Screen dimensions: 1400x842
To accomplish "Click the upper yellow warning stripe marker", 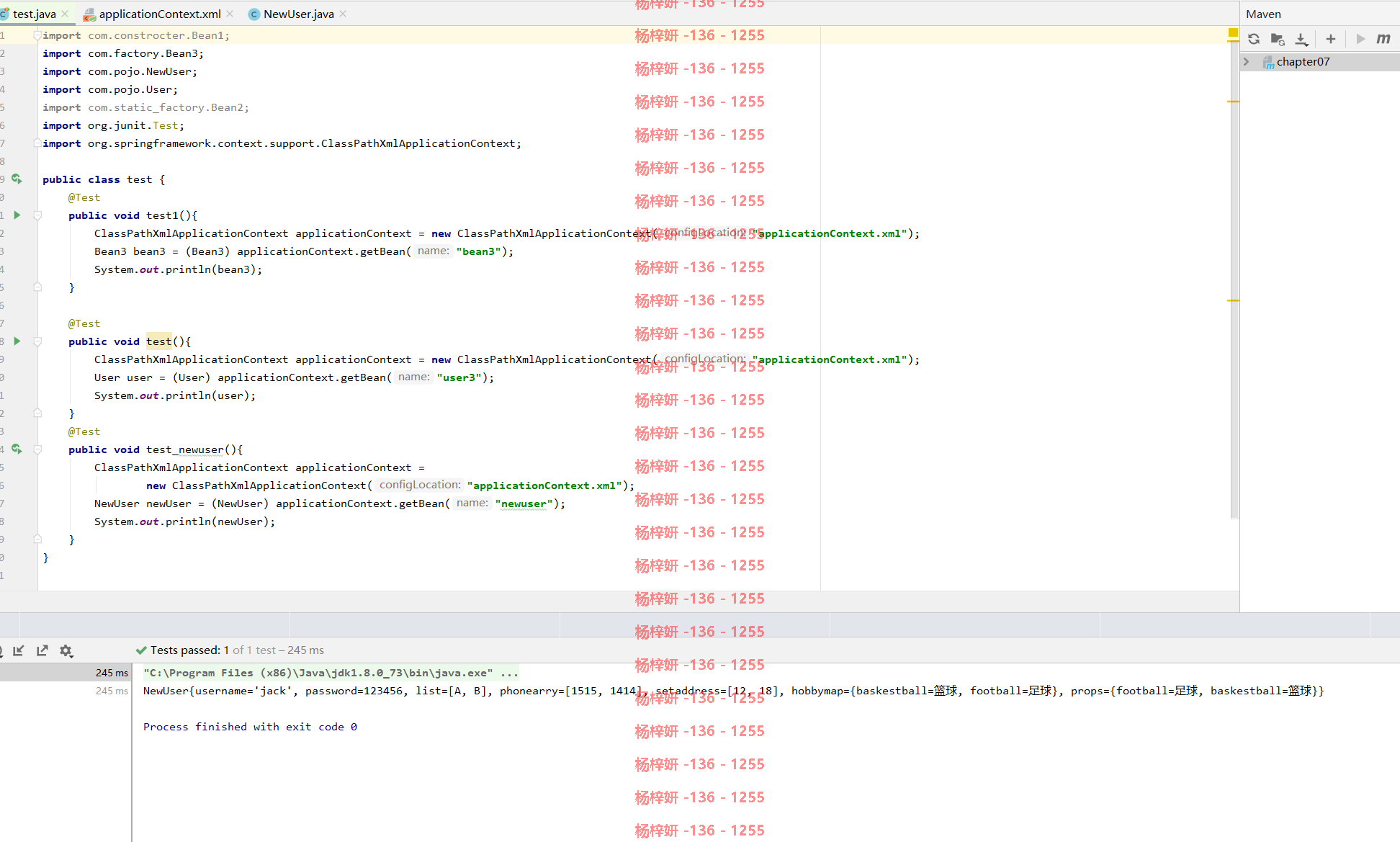I will [x=1233, y=102].
